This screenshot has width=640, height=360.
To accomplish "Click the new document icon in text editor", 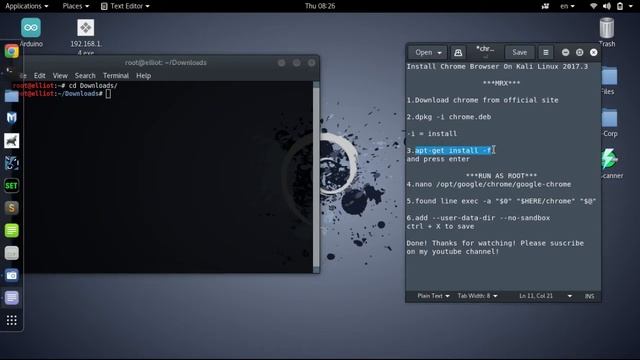I will [x=458, y=52].
